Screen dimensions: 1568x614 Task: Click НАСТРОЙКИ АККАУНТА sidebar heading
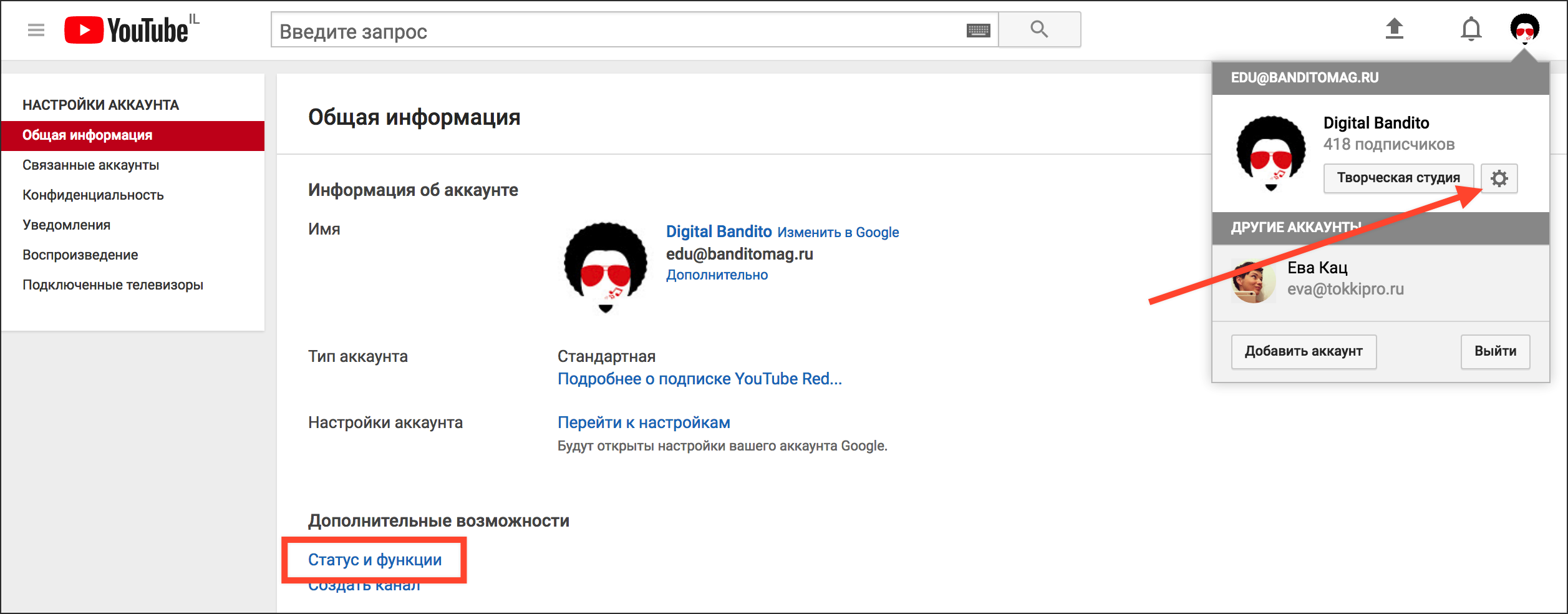click(100, 105)
